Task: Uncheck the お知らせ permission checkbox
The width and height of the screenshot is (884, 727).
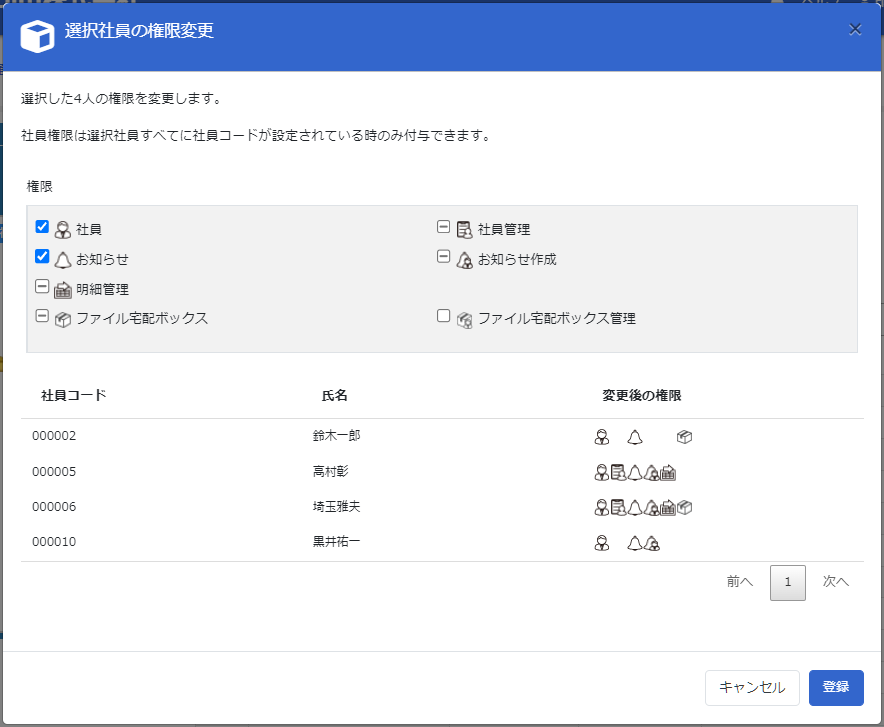Action: coord(42,257)
